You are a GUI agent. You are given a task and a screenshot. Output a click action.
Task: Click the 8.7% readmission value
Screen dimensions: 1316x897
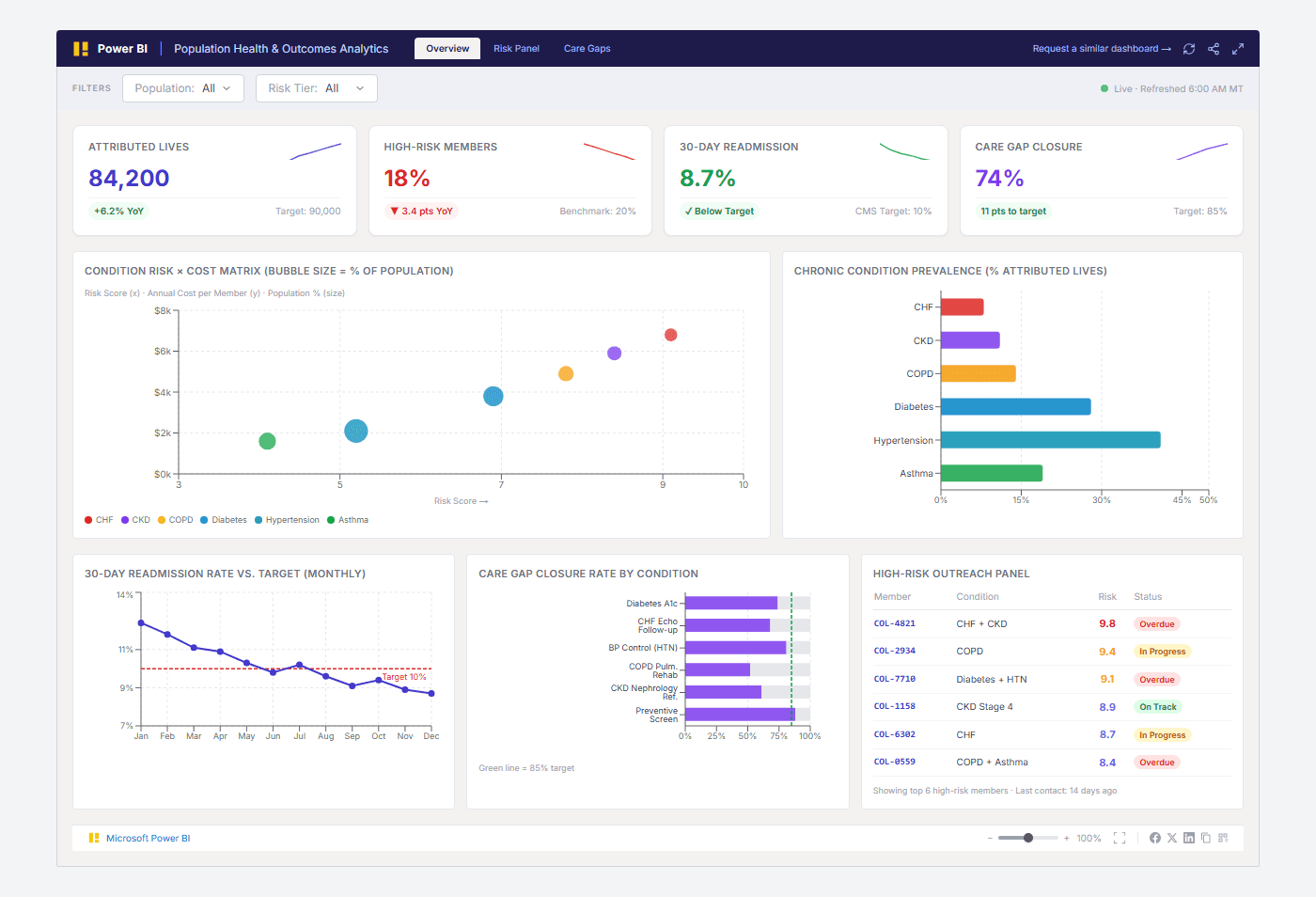[708, 179]
